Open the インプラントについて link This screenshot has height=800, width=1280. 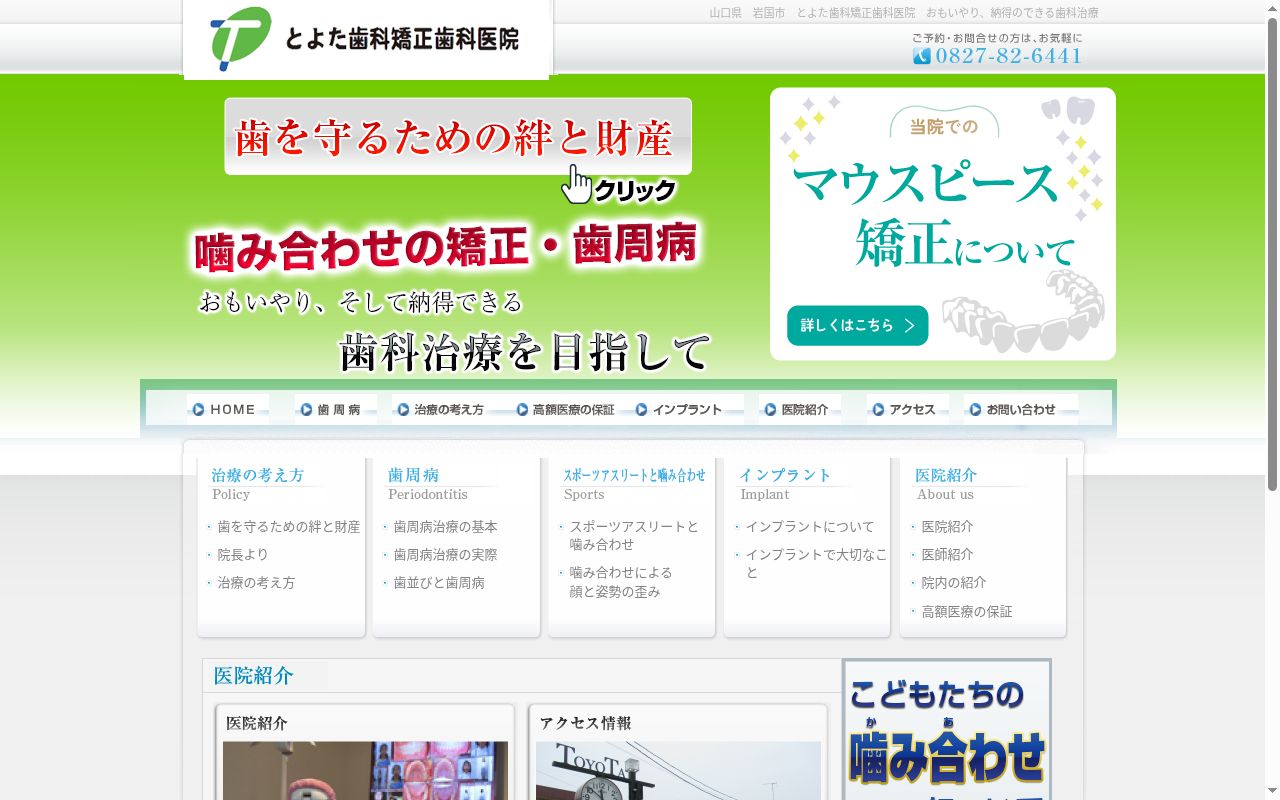coord(810,527)
